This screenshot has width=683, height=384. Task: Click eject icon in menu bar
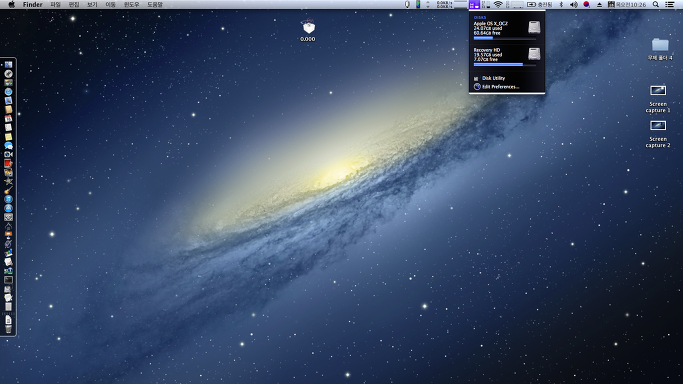(599, 4)
